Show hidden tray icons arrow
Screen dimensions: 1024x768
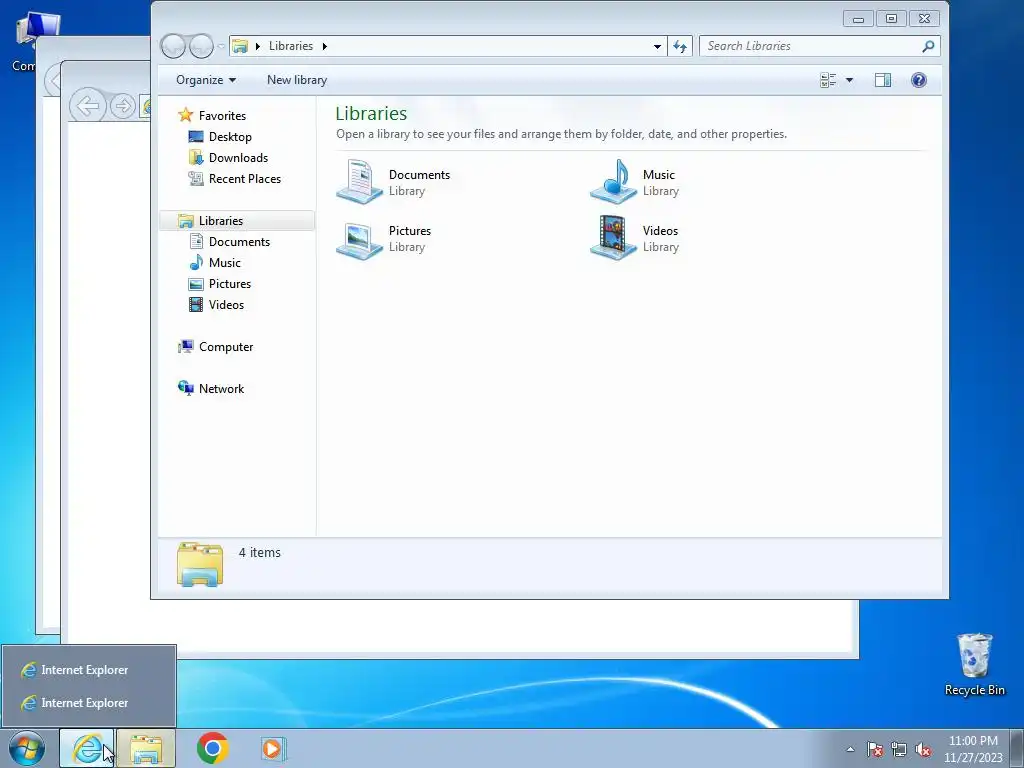[x=850, y=750]
